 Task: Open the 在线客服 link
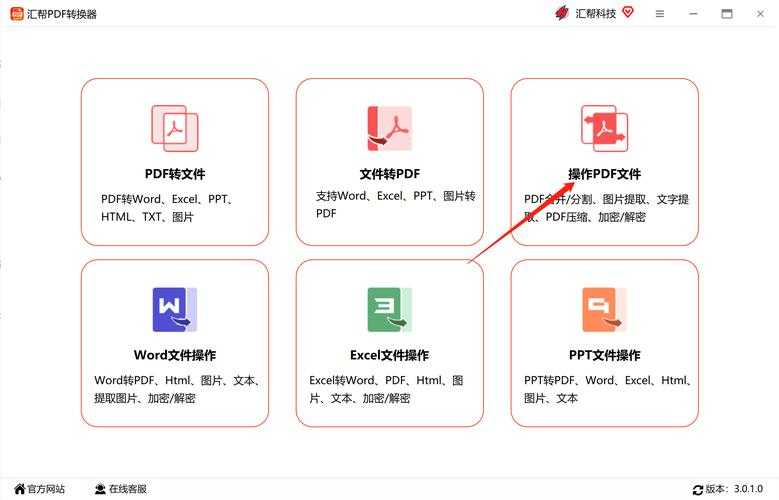(x=128, y=489)
